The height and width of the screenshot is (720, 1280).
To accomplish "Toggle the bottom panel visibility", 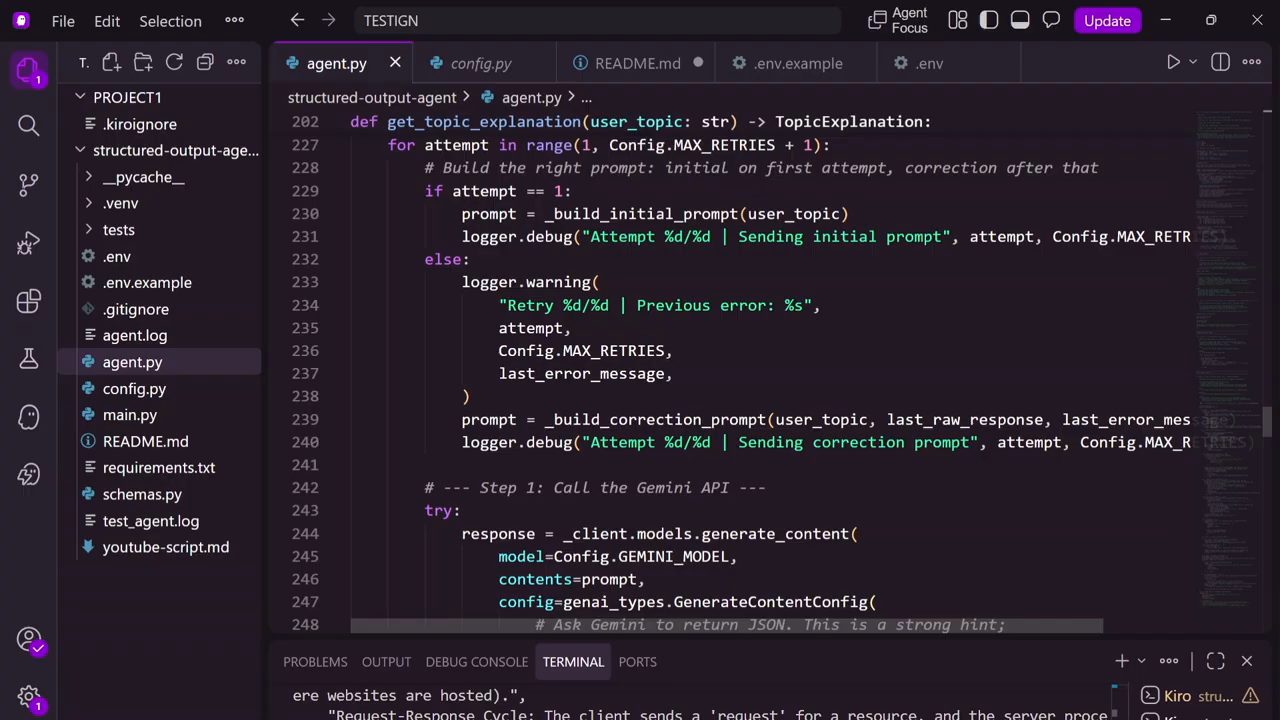I will point(1020,20).
